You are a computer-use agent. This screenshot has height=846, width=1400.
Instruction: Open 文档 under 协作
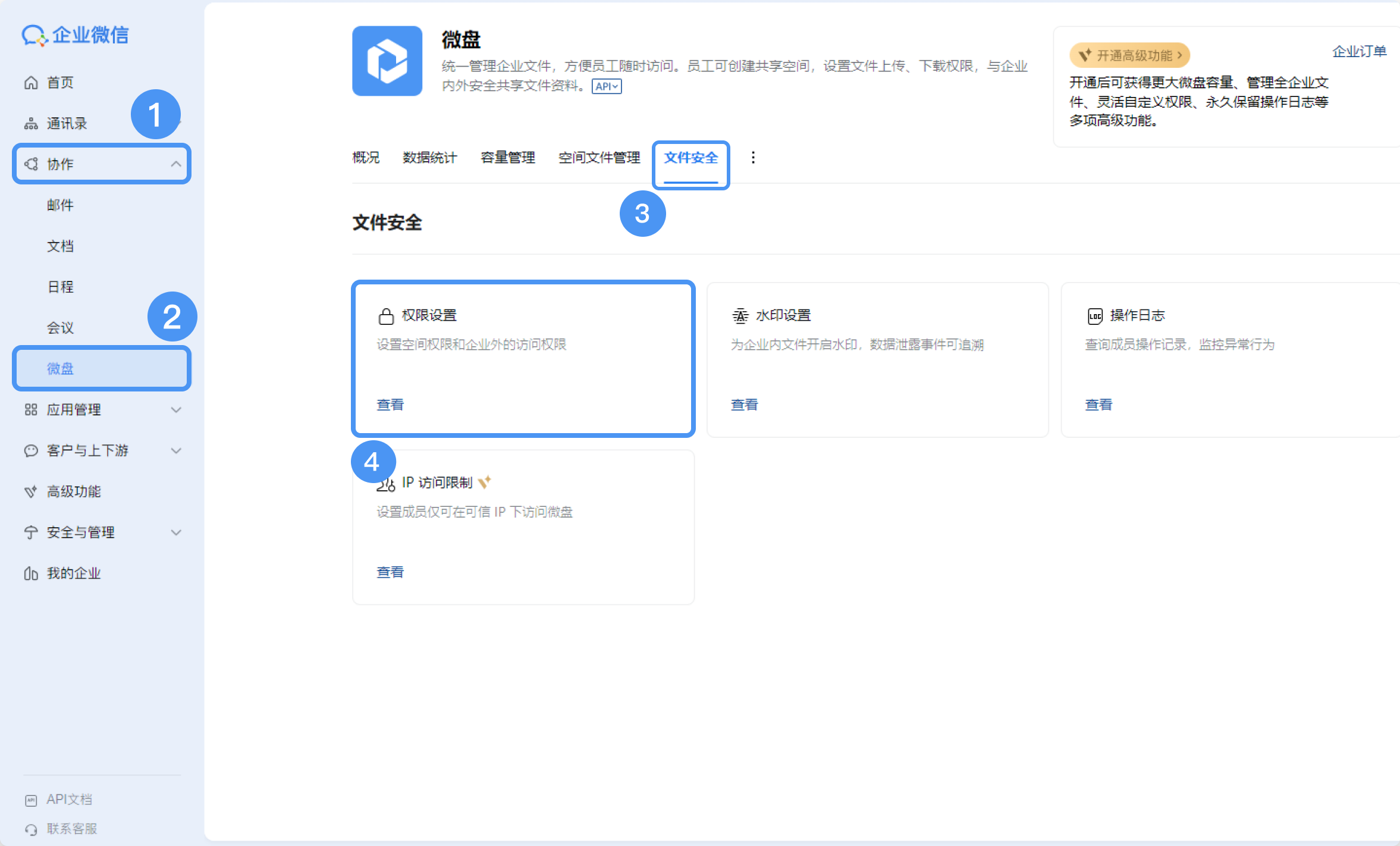pyautogui.click(x=60, y=246)
